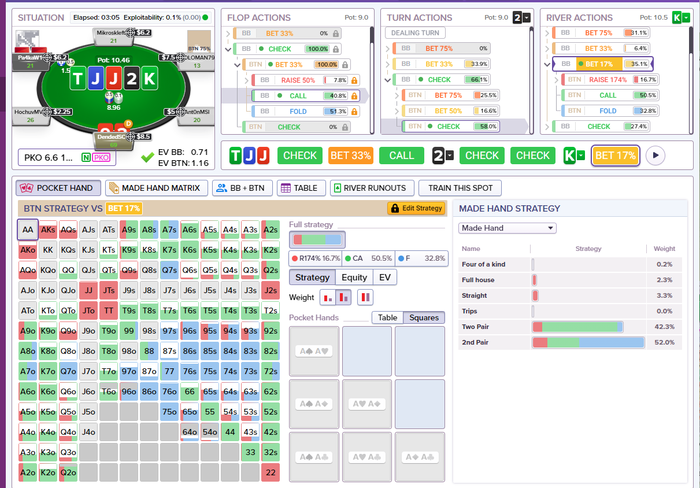Select the EV view toggle
The image size is (700, 488).
pos(385,277)
